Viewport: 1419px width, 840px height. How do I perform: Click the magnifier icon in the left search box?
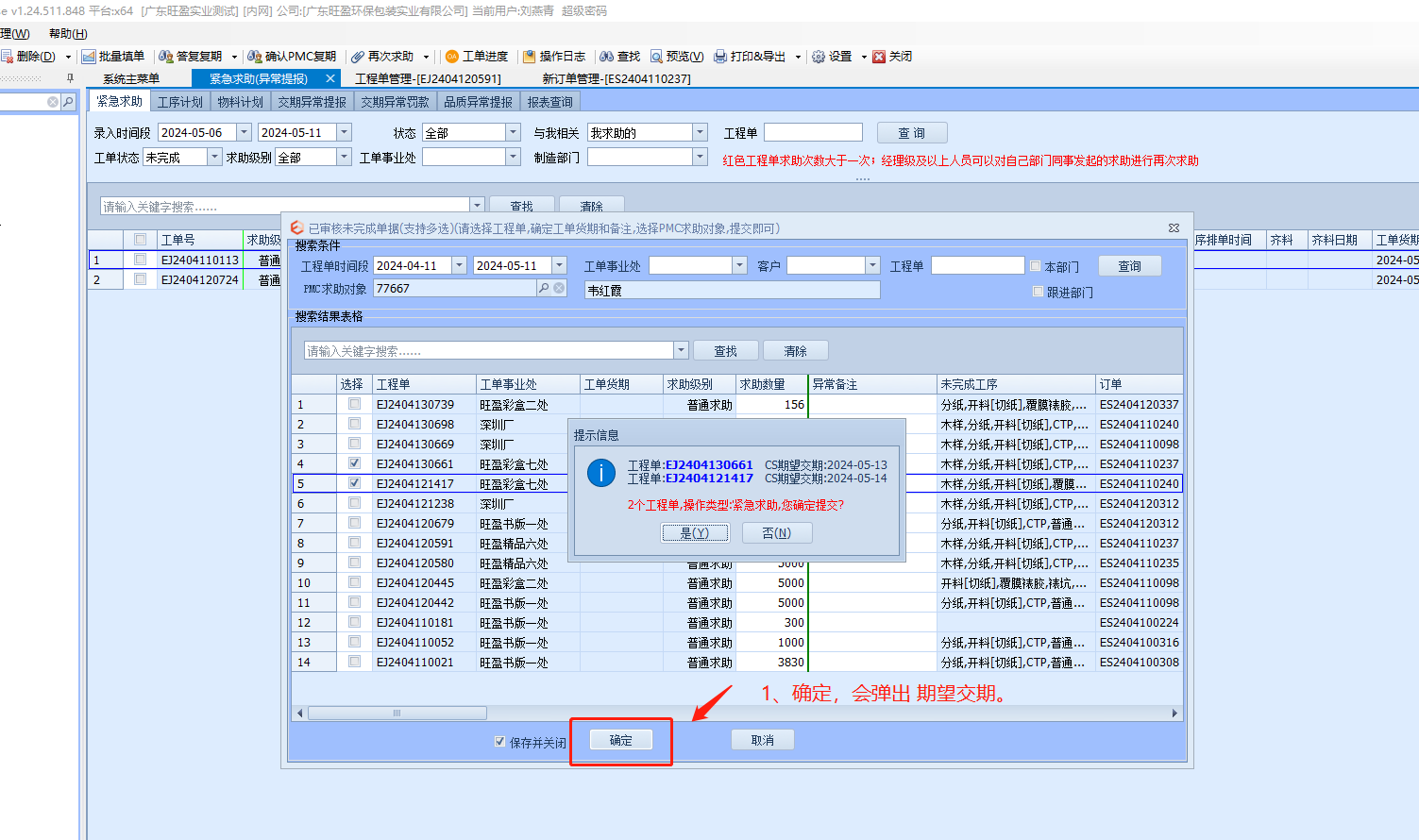68,101
